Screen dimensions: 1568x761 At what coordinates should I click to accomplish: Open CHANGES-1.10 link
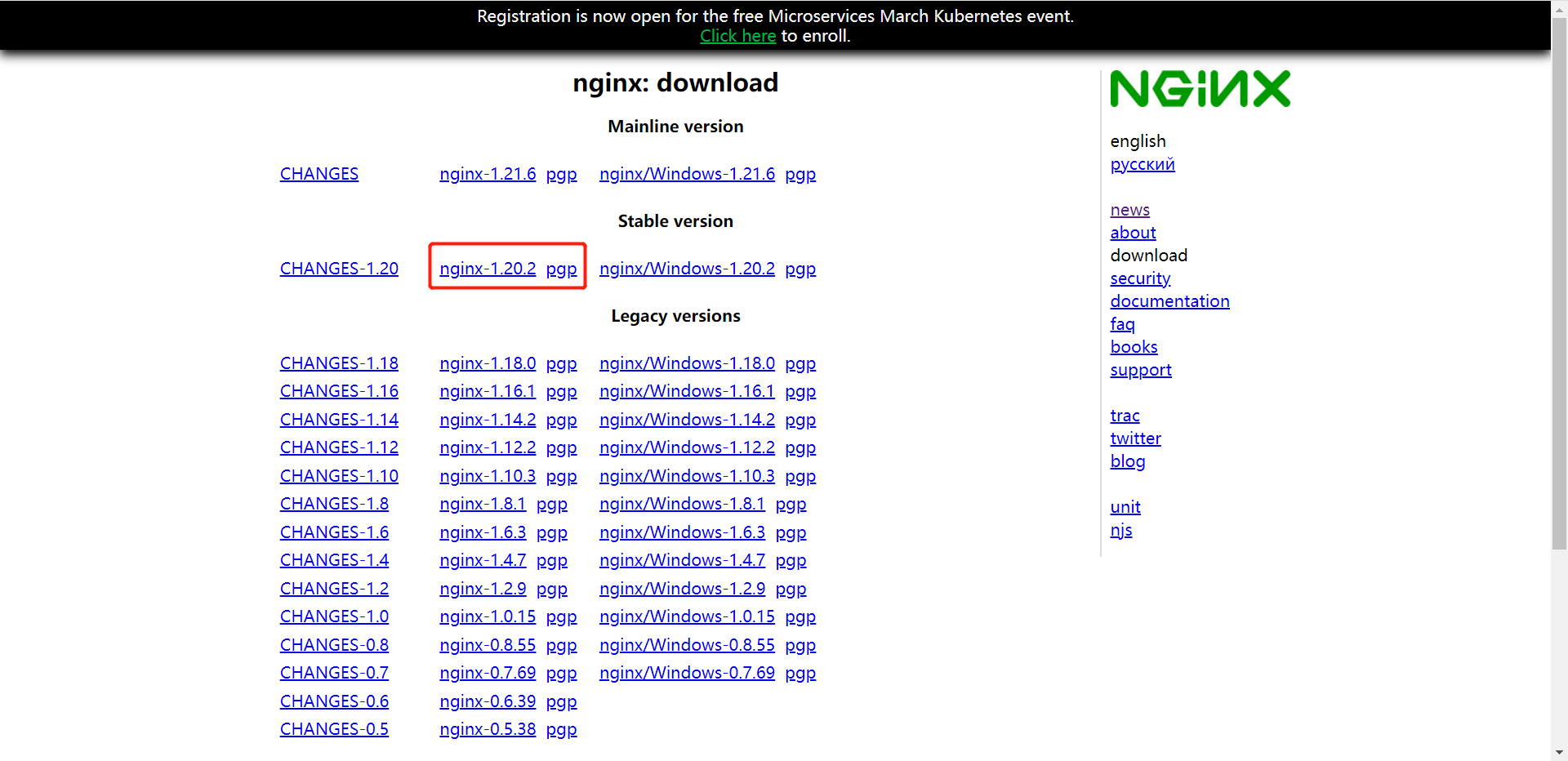(339, 476)
